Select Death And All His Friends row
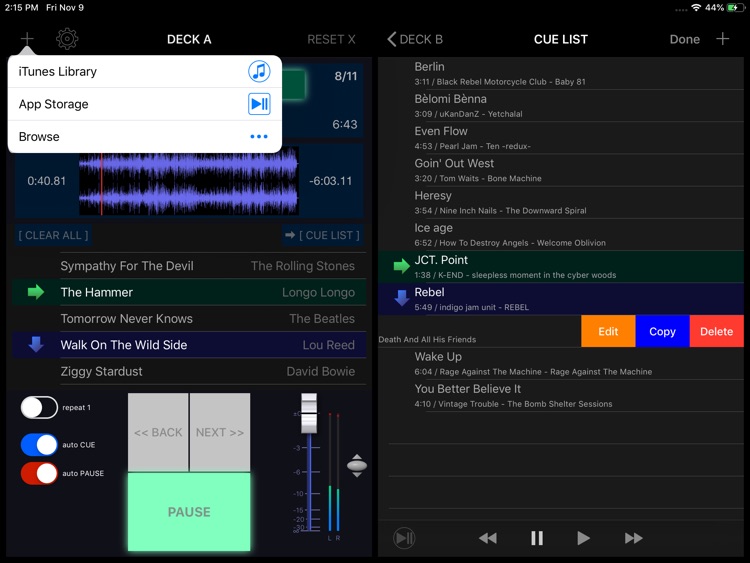 [x=480, y=331]
